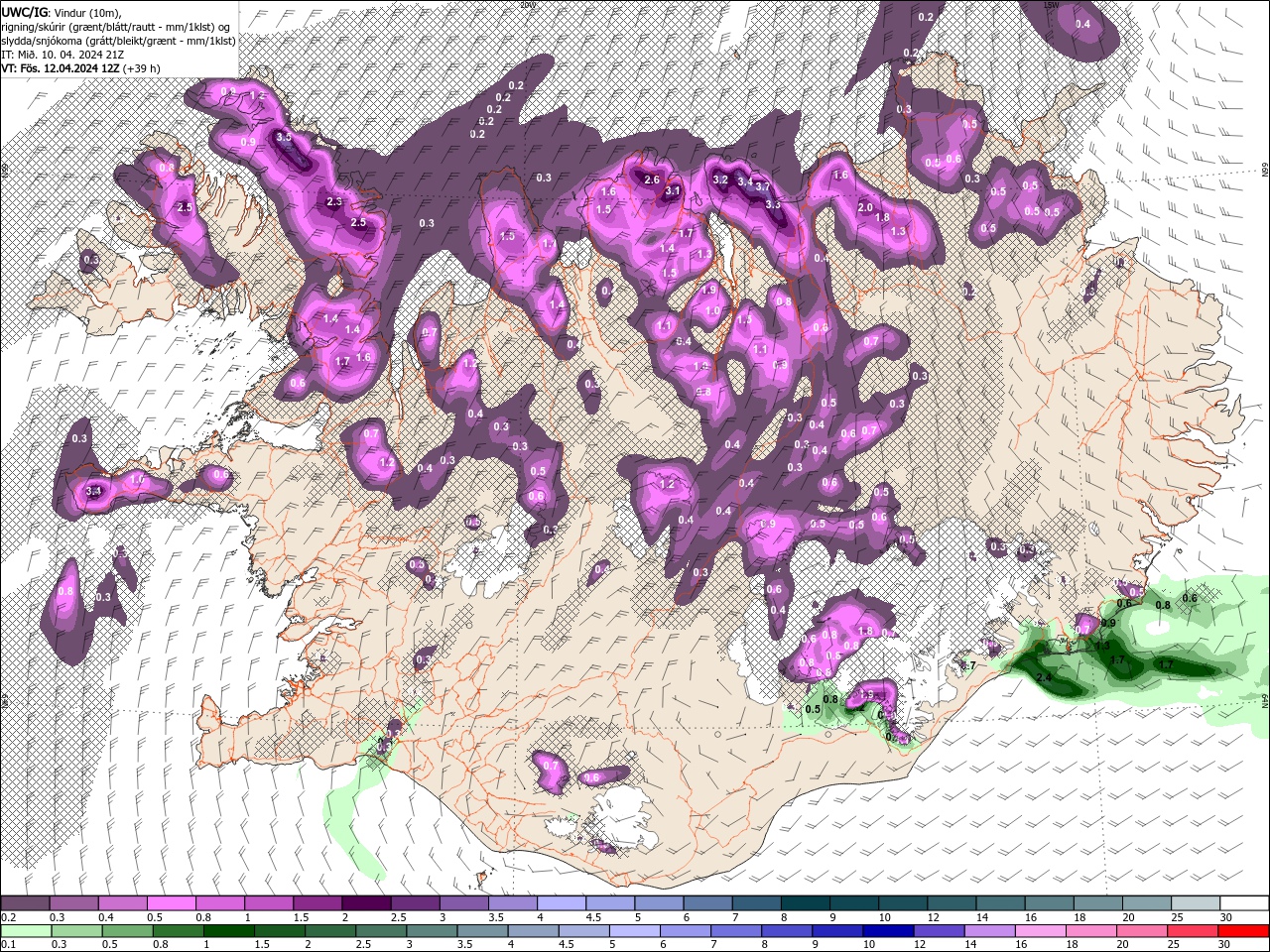Click the 0.2 label under snow legend

8,917
